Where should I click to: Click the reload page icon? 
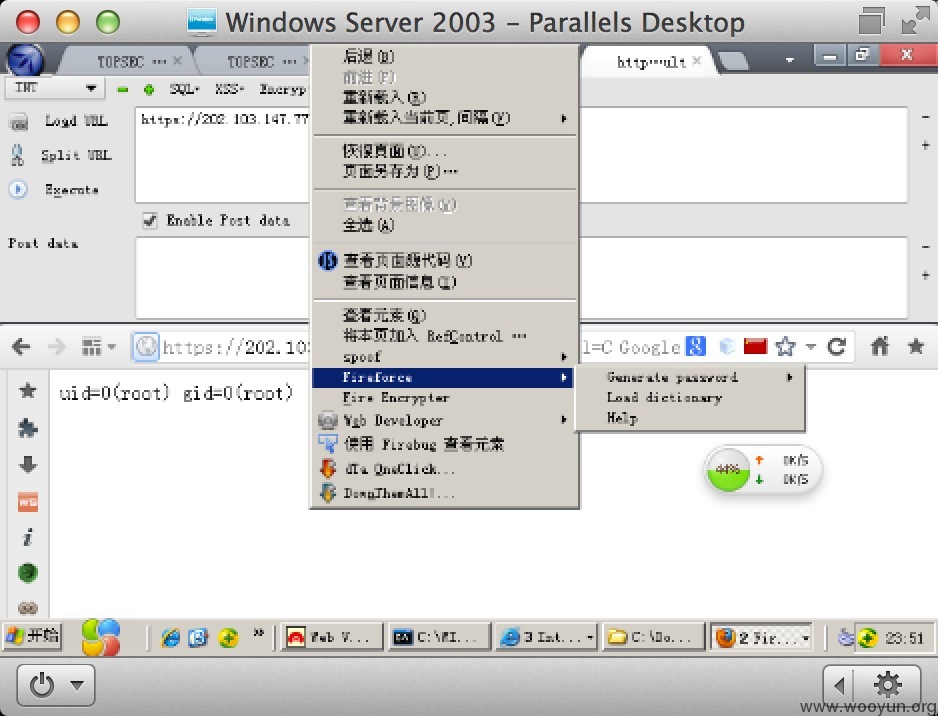[x=836, y=346]
